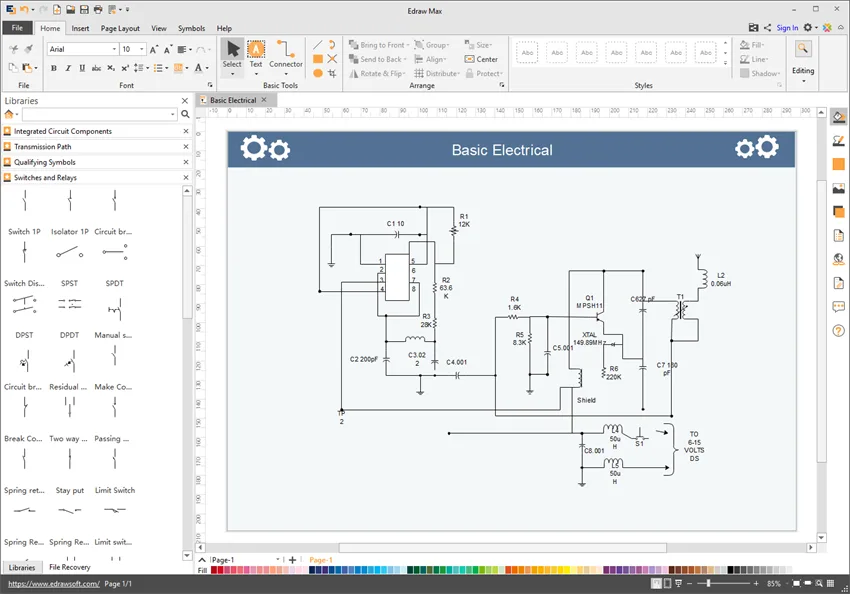Screen dimensions: 850x594
Task: Switch to the Symbols ribbon tab
Action: tap(191, 28)
